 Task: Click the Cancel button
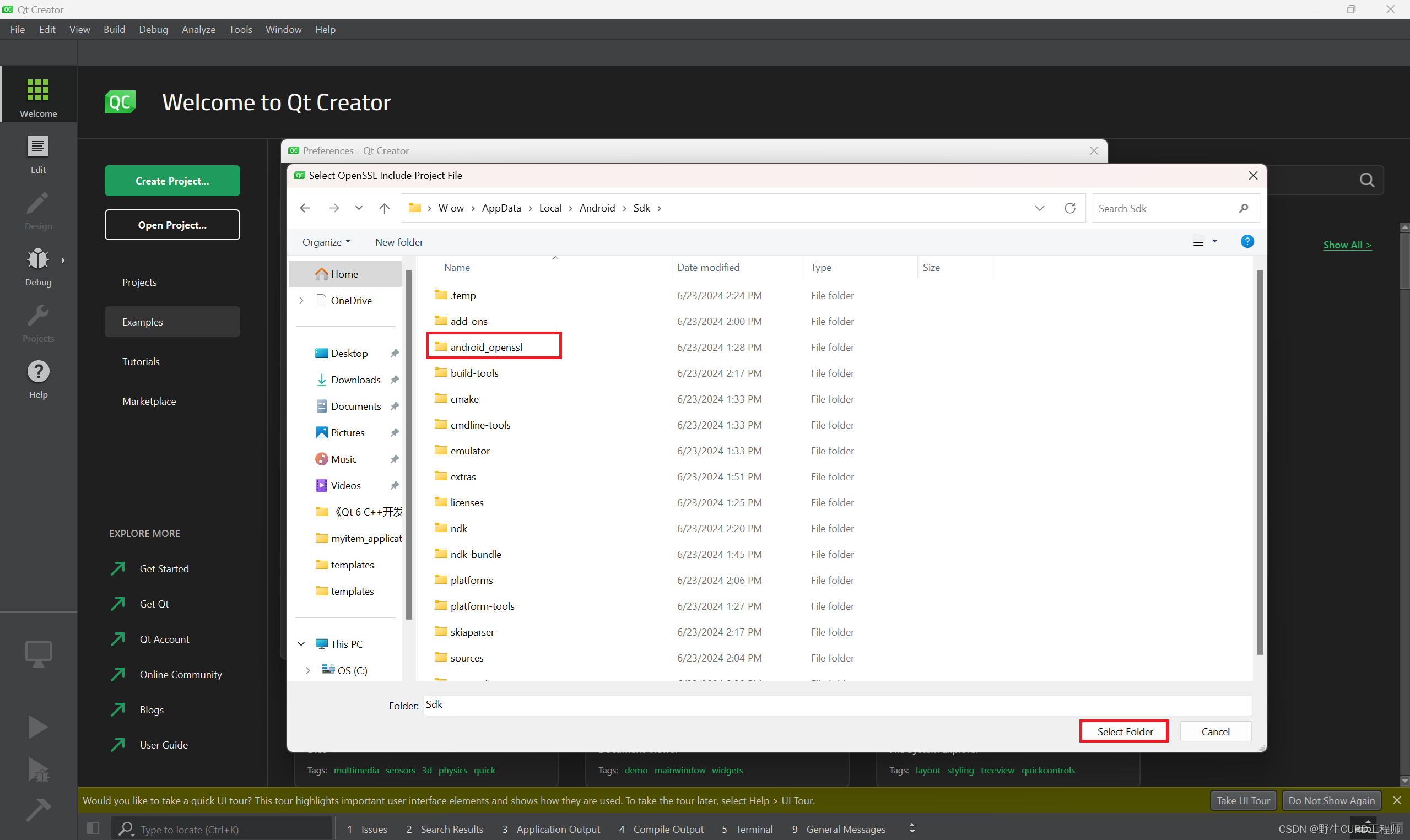pyautogui.click(x=1216, y=731)
